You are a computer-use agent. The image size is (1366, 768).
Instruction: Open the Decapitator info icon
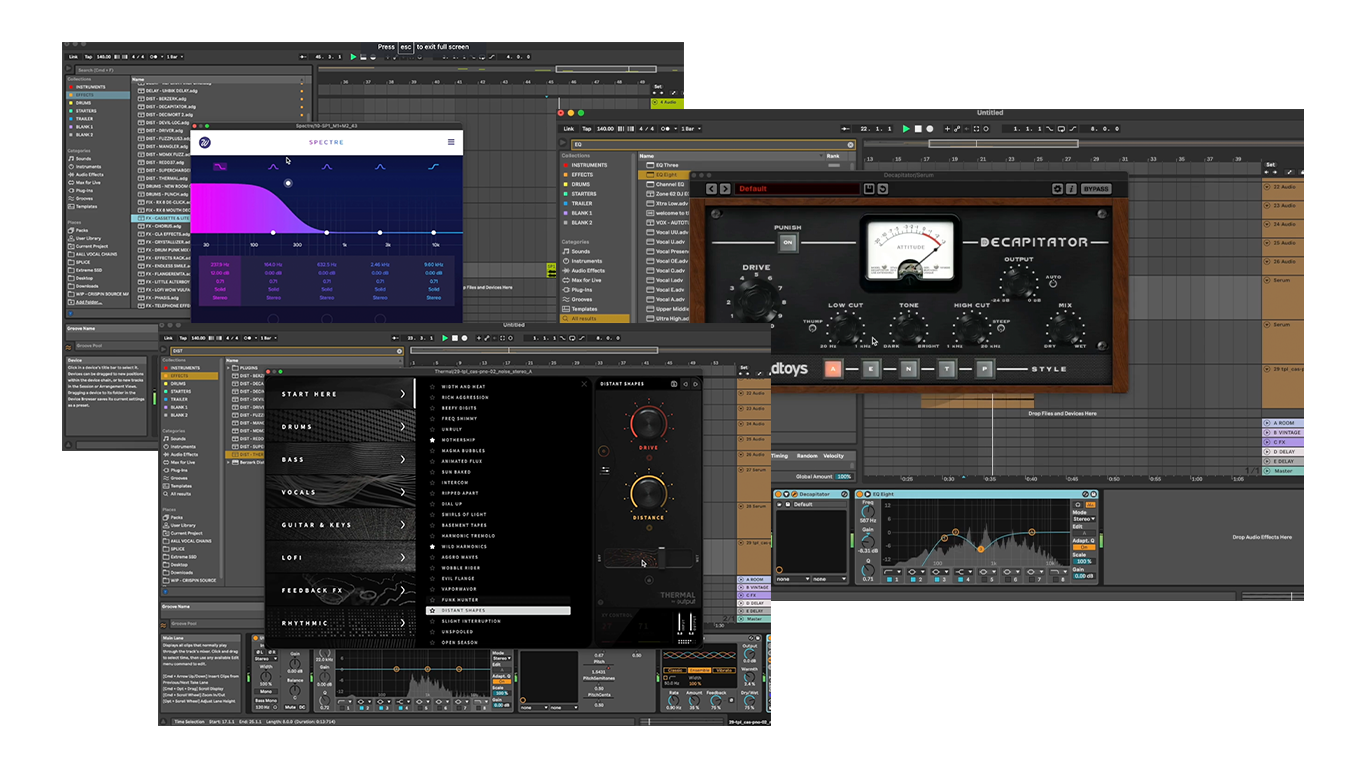[x=1071, y=188]
